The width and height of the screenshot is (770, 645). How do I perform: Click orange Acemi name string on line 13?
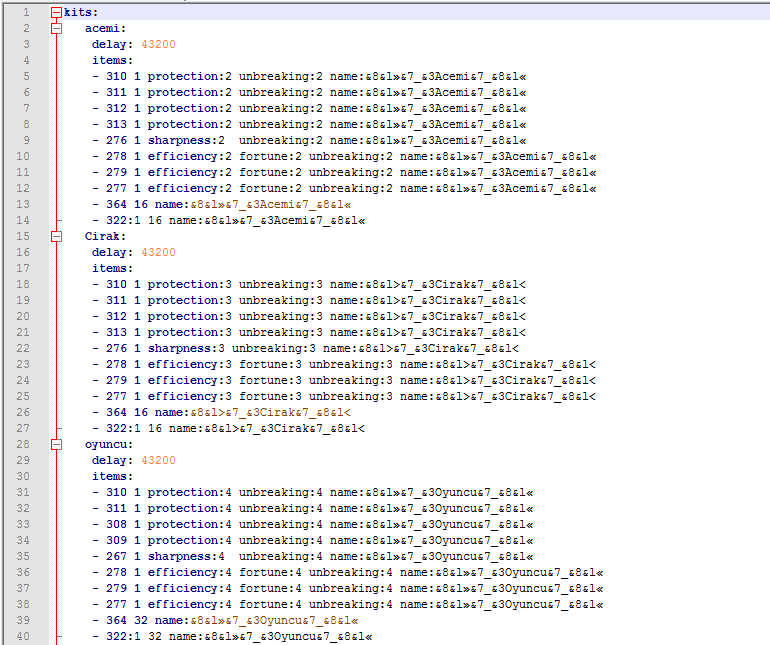[271, 204]
